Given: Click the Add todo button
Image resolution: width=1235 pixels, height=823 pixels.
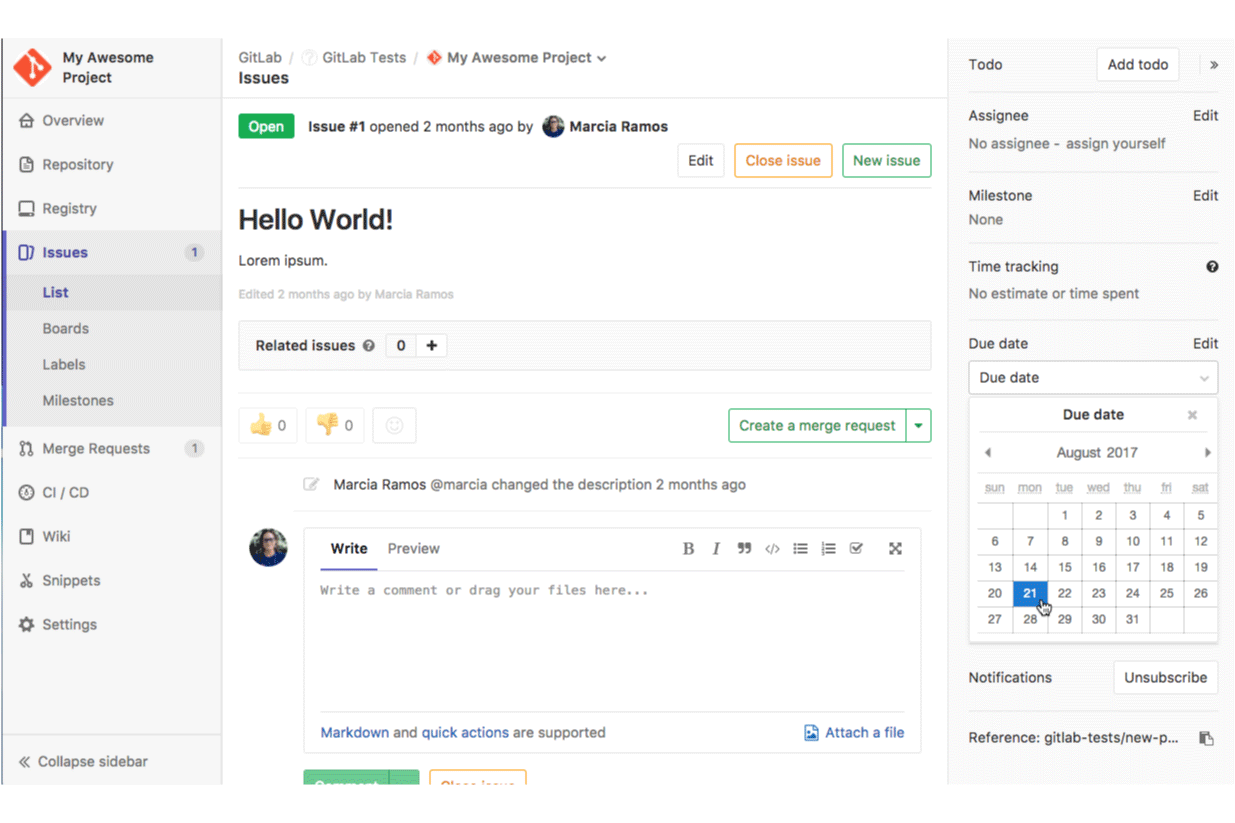Looking at the screenshot, I should pos(1138,64).
